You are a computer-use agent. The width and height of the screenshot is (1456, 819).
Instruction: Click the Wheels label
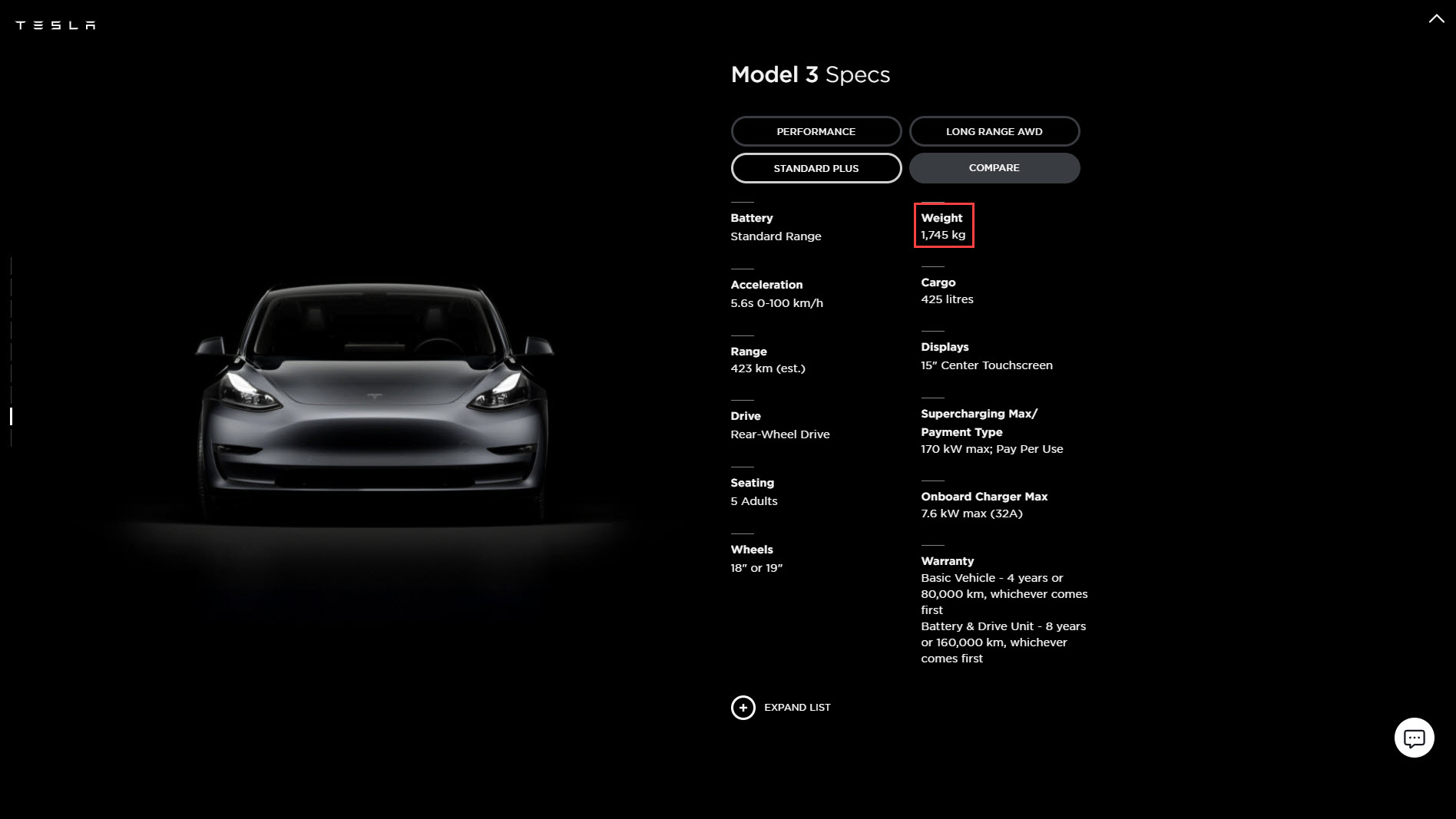coord(752,550)
